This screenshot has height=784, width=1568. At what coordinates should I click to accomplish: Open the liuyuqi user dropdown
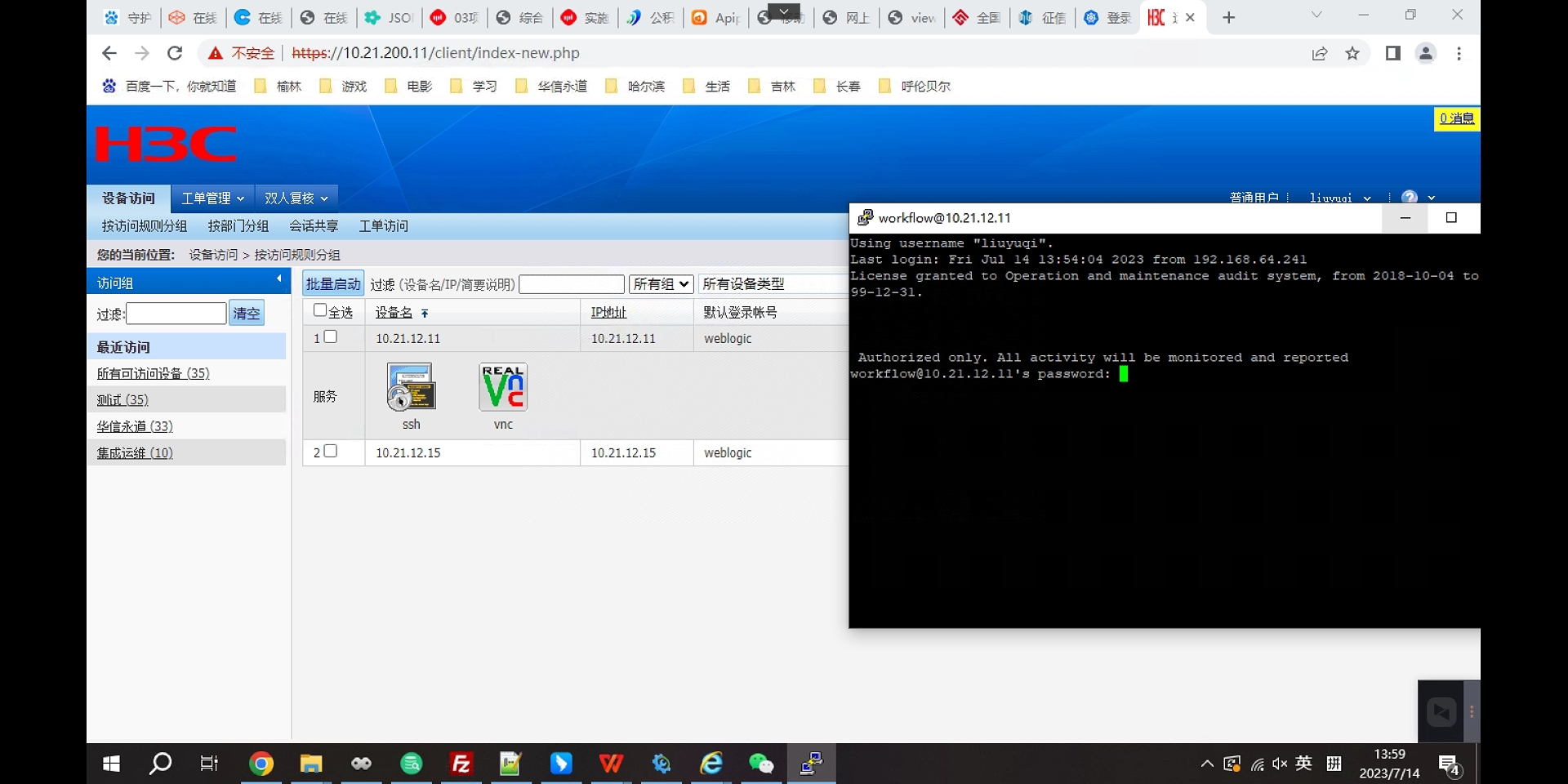click(1339, 198)
